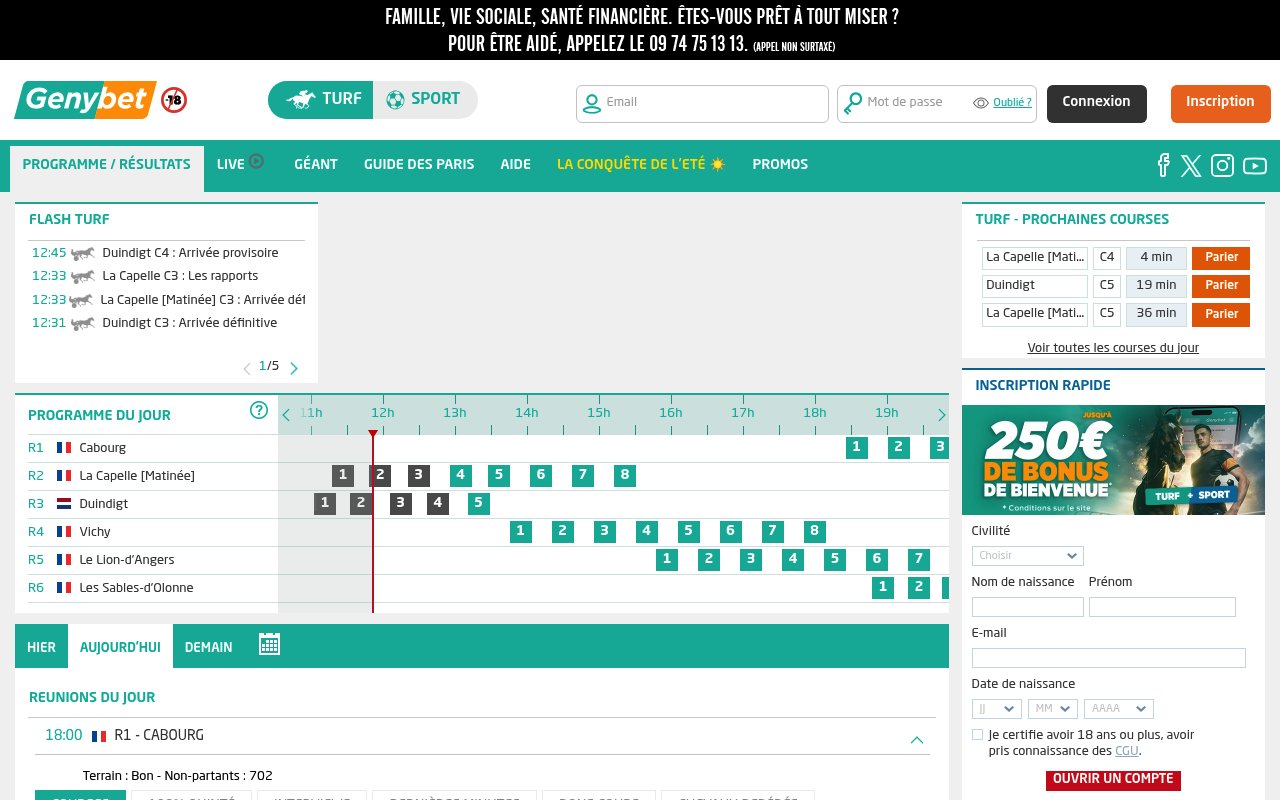
Task: Select race 8 of La Capelle [Matinée]
Action: tap(624, 475)
